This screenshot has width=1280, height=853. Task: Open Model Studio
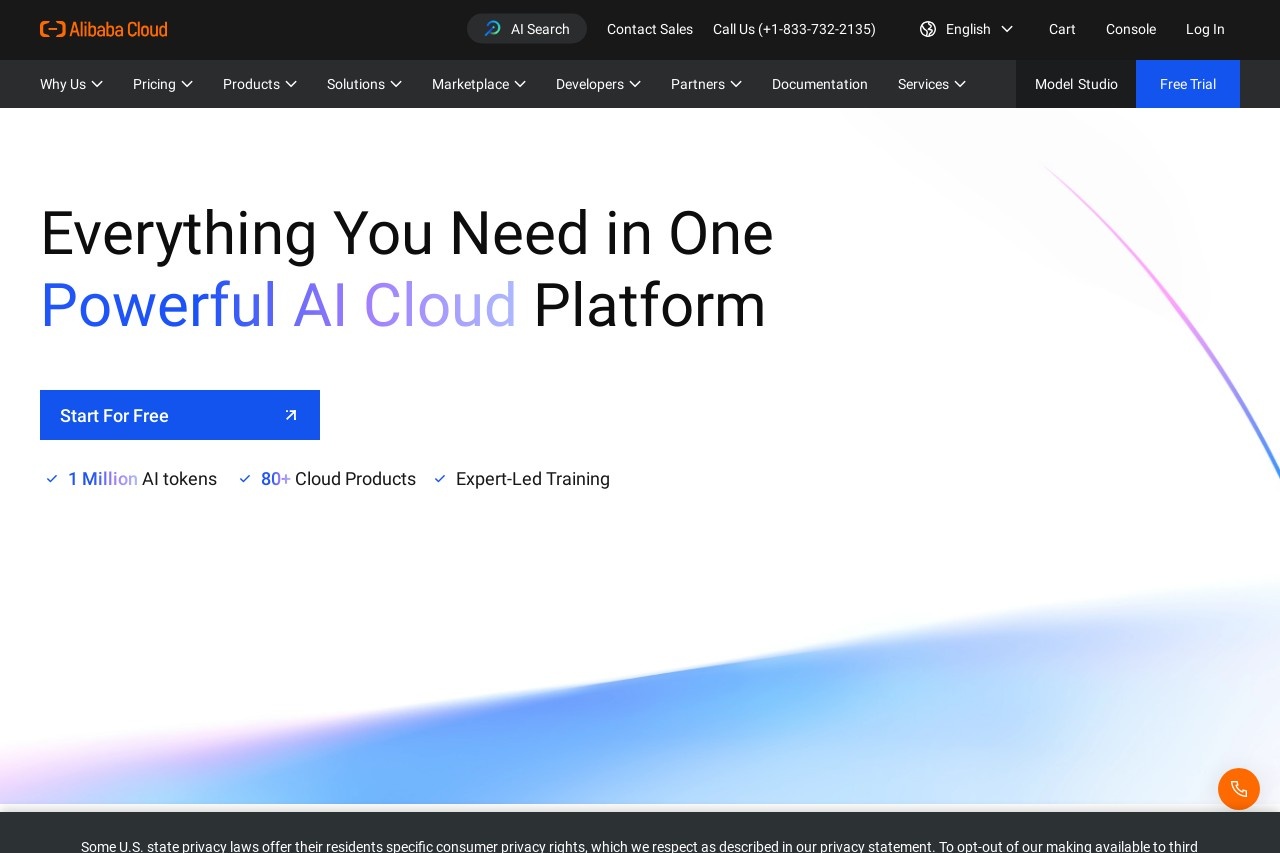[x=1076, y=84]
